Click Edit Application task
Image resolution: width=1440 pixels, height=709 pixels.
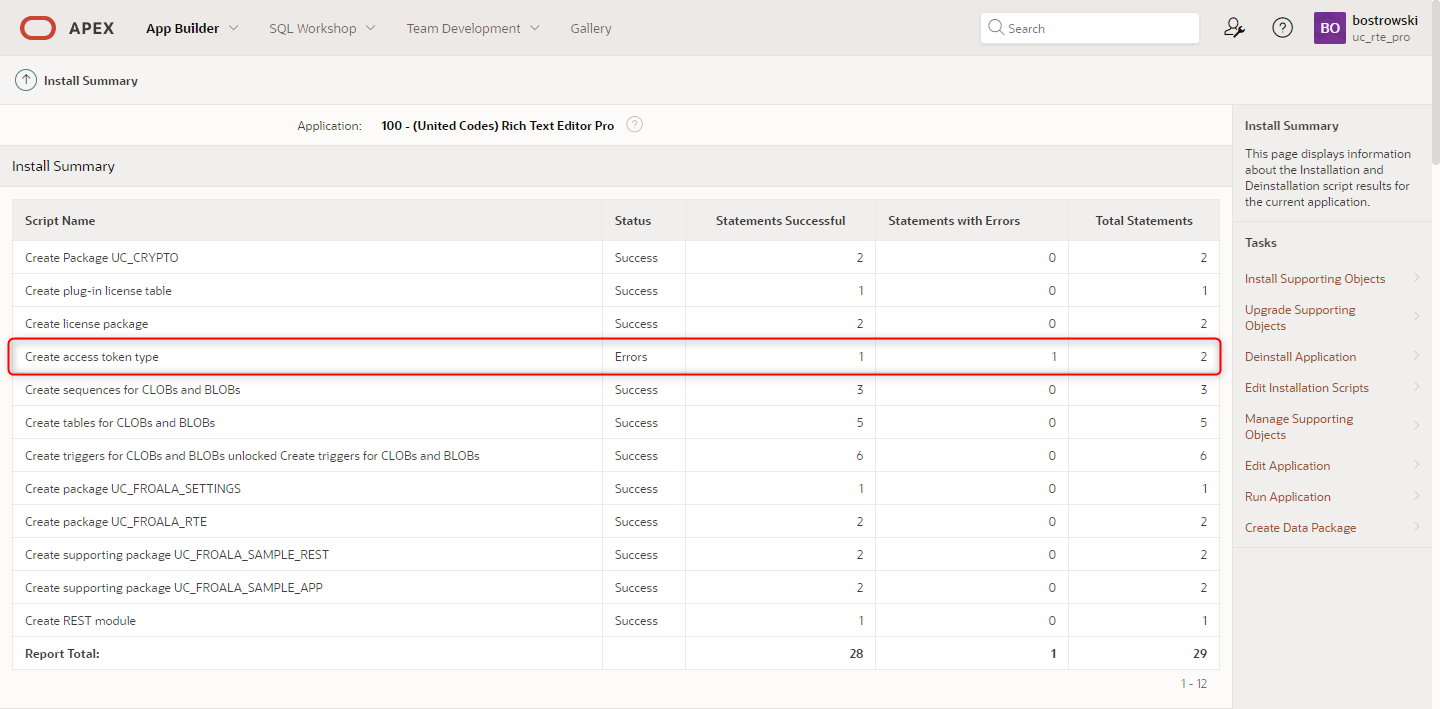point(1287,466)
